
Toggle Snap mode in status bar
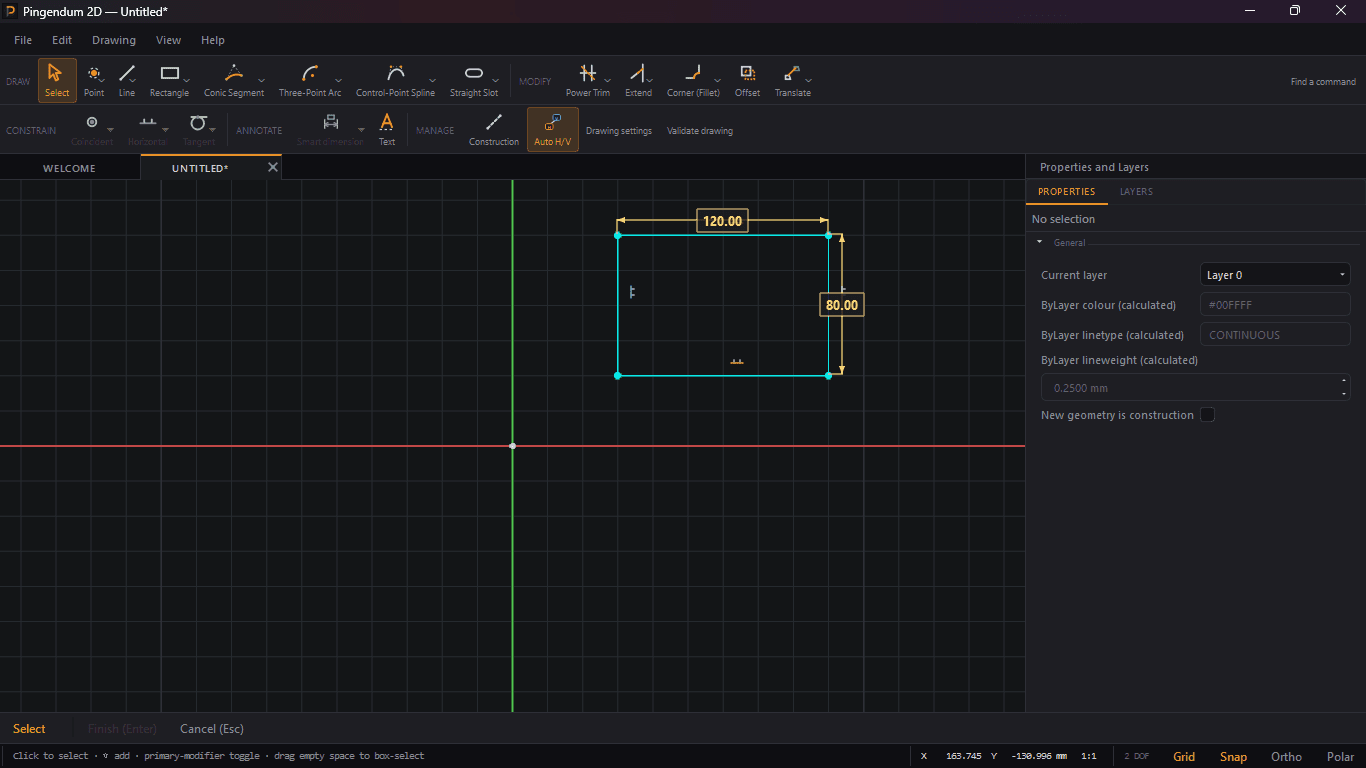1233,757
